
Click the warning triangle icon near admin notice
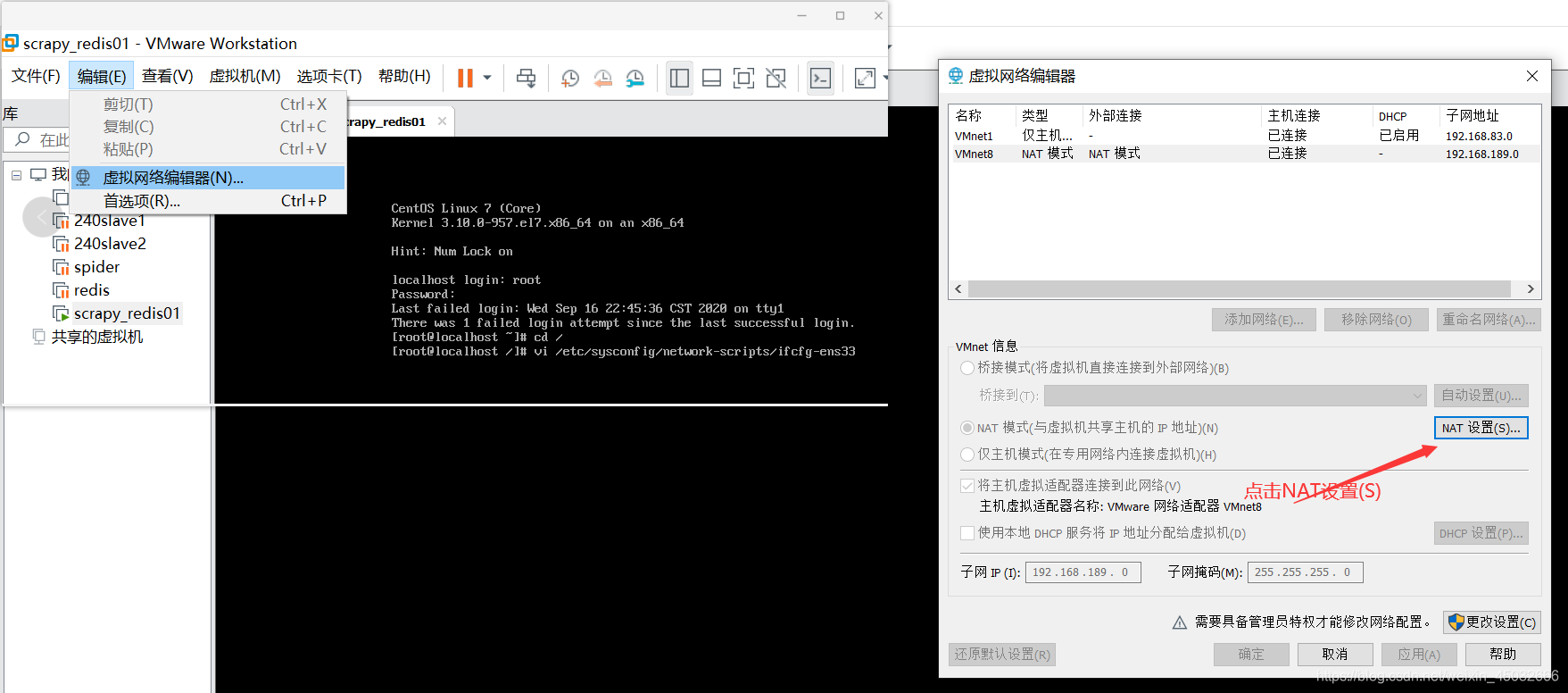(1180, 622)
